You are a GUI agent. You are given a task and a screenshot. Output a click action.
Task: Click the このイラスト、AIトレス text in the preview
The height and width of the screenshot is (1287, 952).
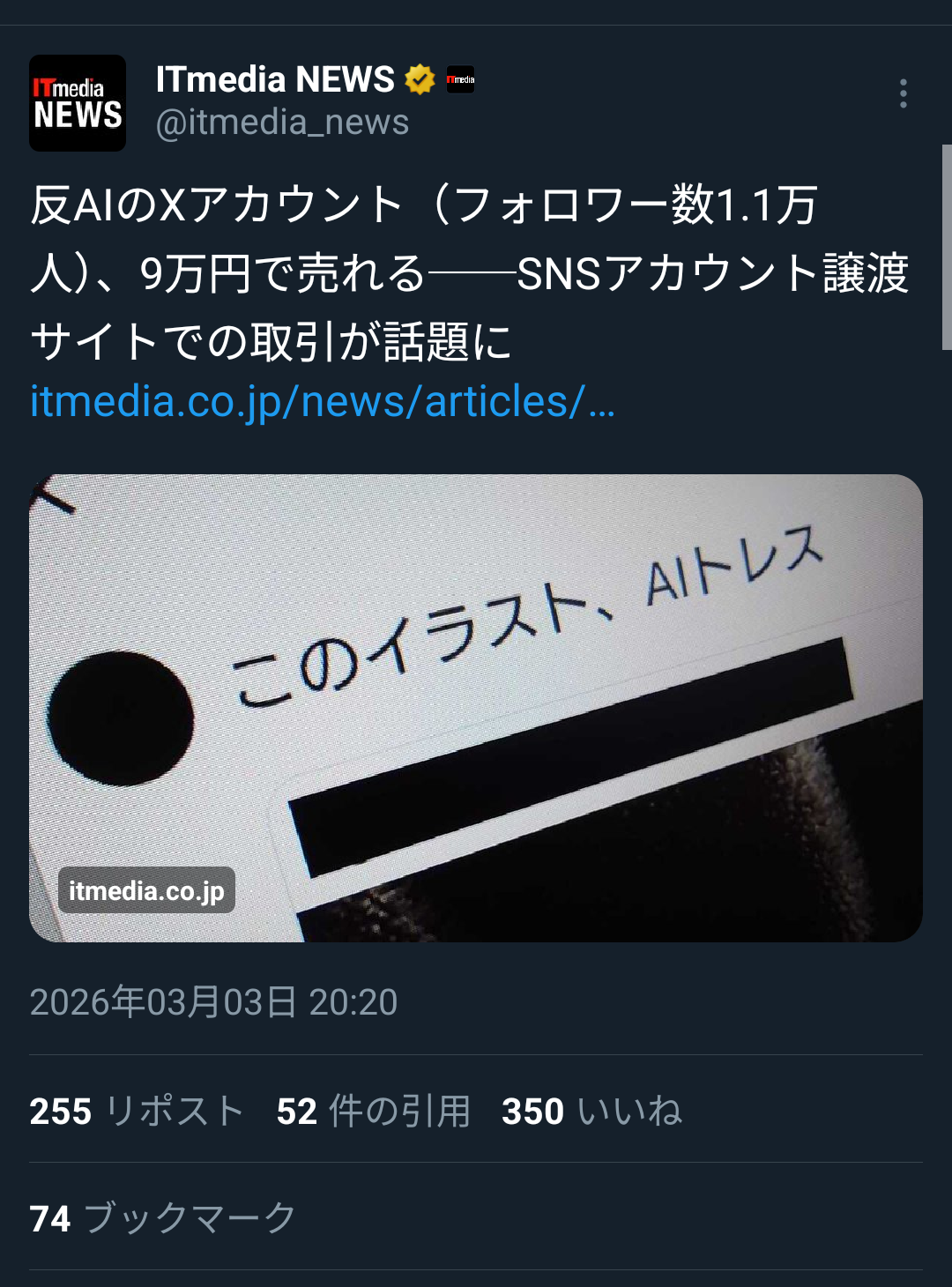pos(528,615)
